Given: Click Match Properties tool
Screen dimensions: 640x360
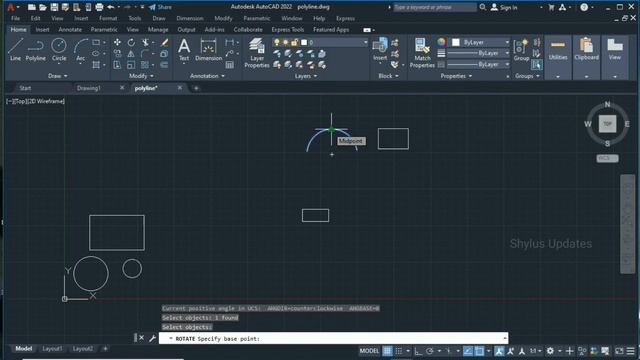Looking at the screenshot, I should tap(422, 53).
